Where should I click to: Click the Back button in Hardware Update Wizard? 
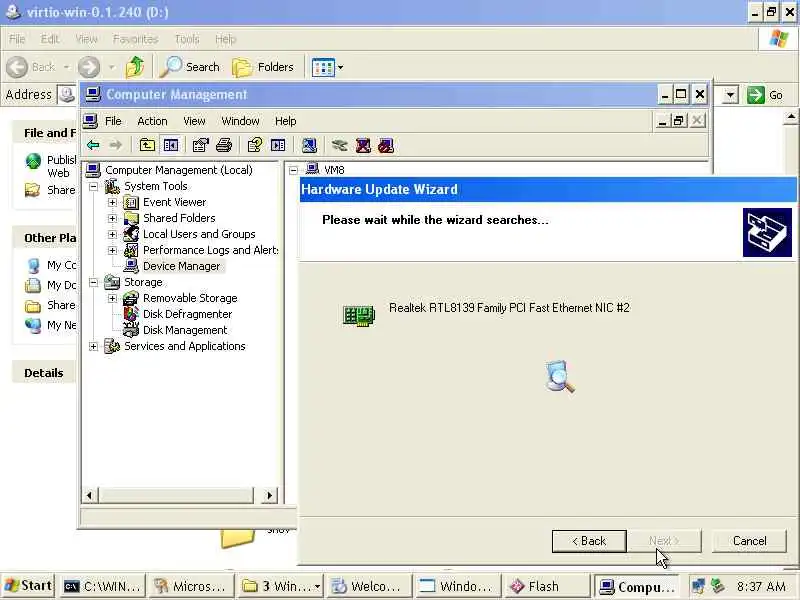(589, 541)
